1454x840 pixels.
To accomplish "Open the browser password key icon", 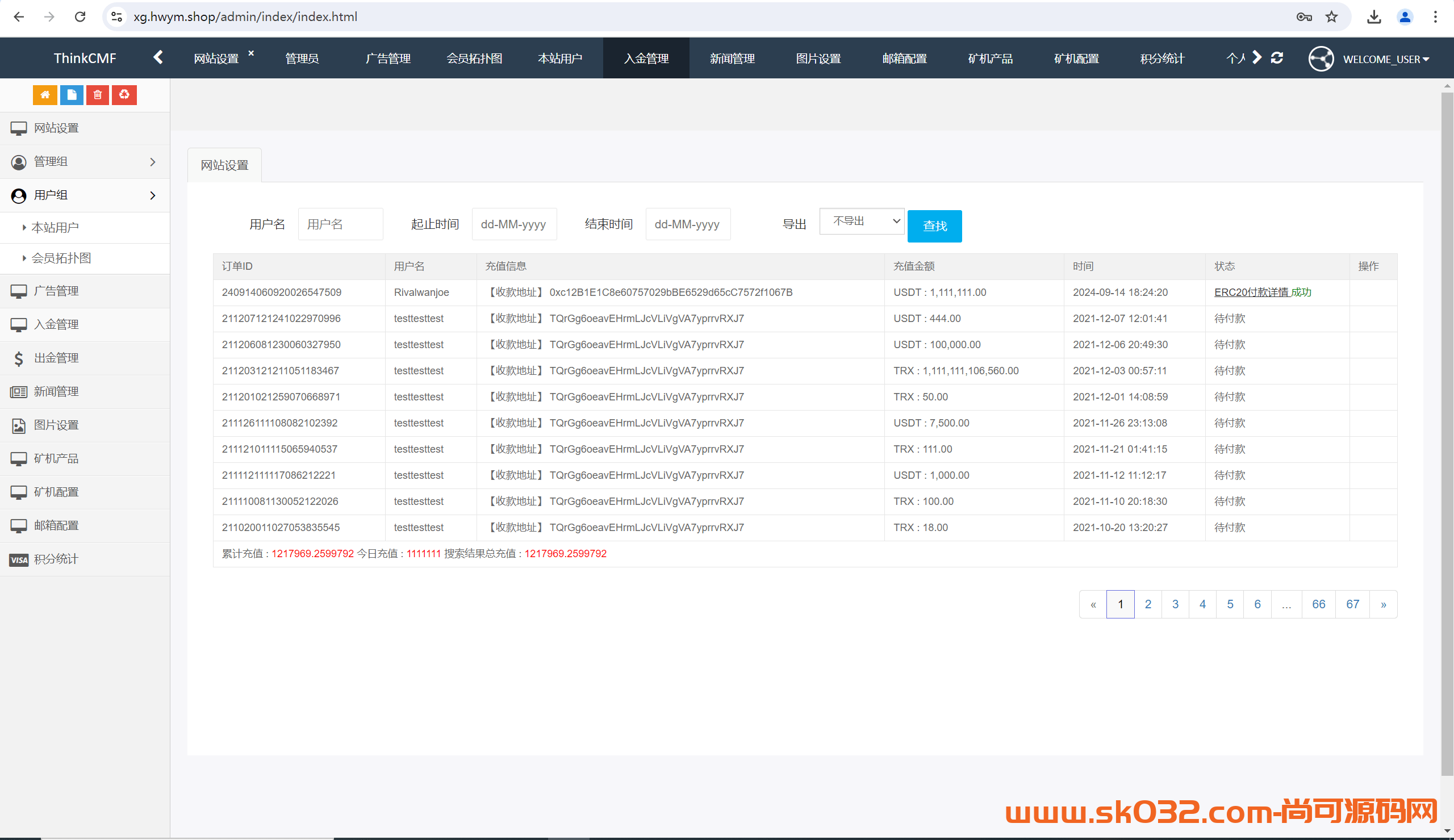I will 1303,16.
